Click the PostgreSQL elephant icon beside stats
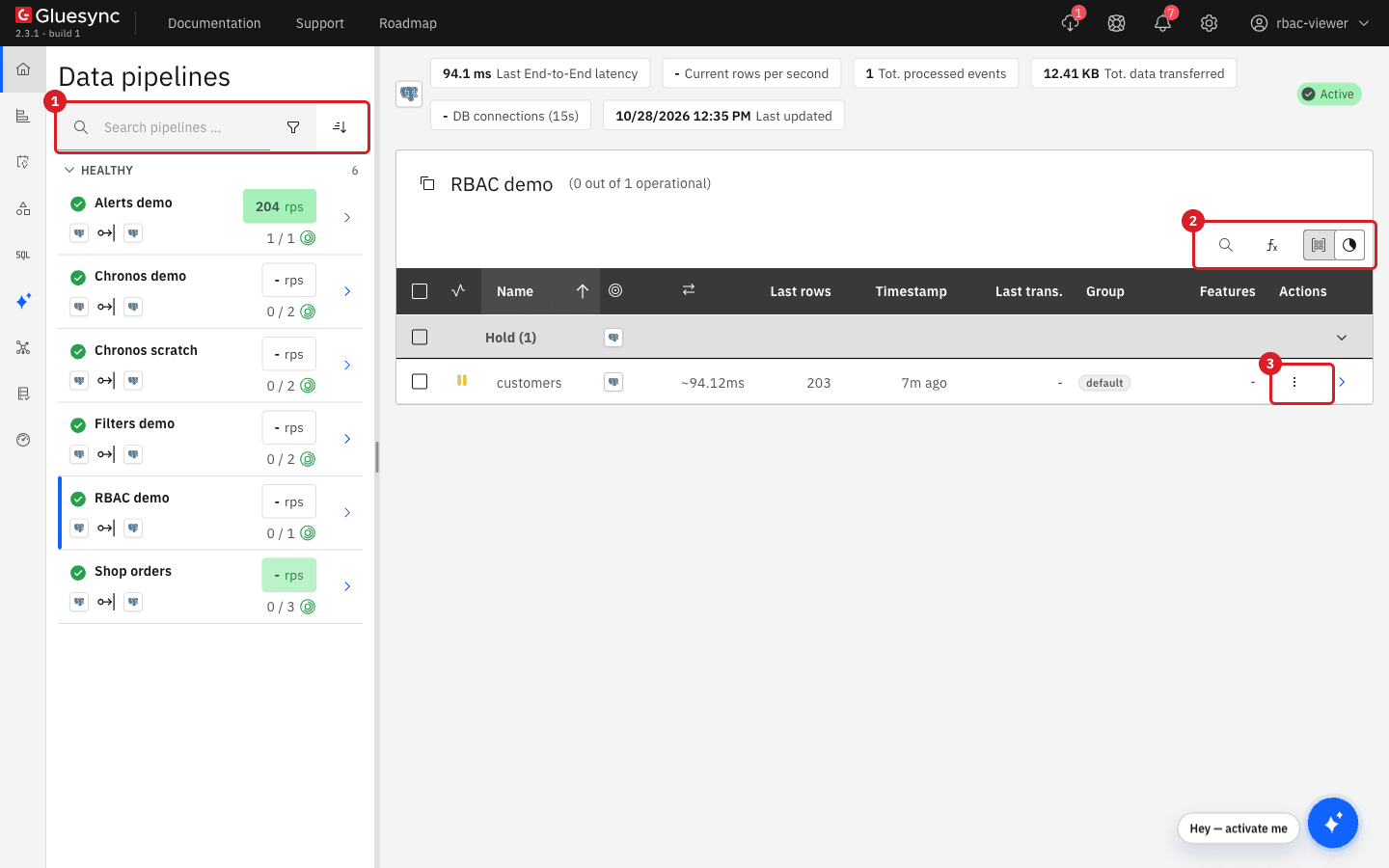The height and width of the screenshot is (868, 1389). click(x=409, y=95)
